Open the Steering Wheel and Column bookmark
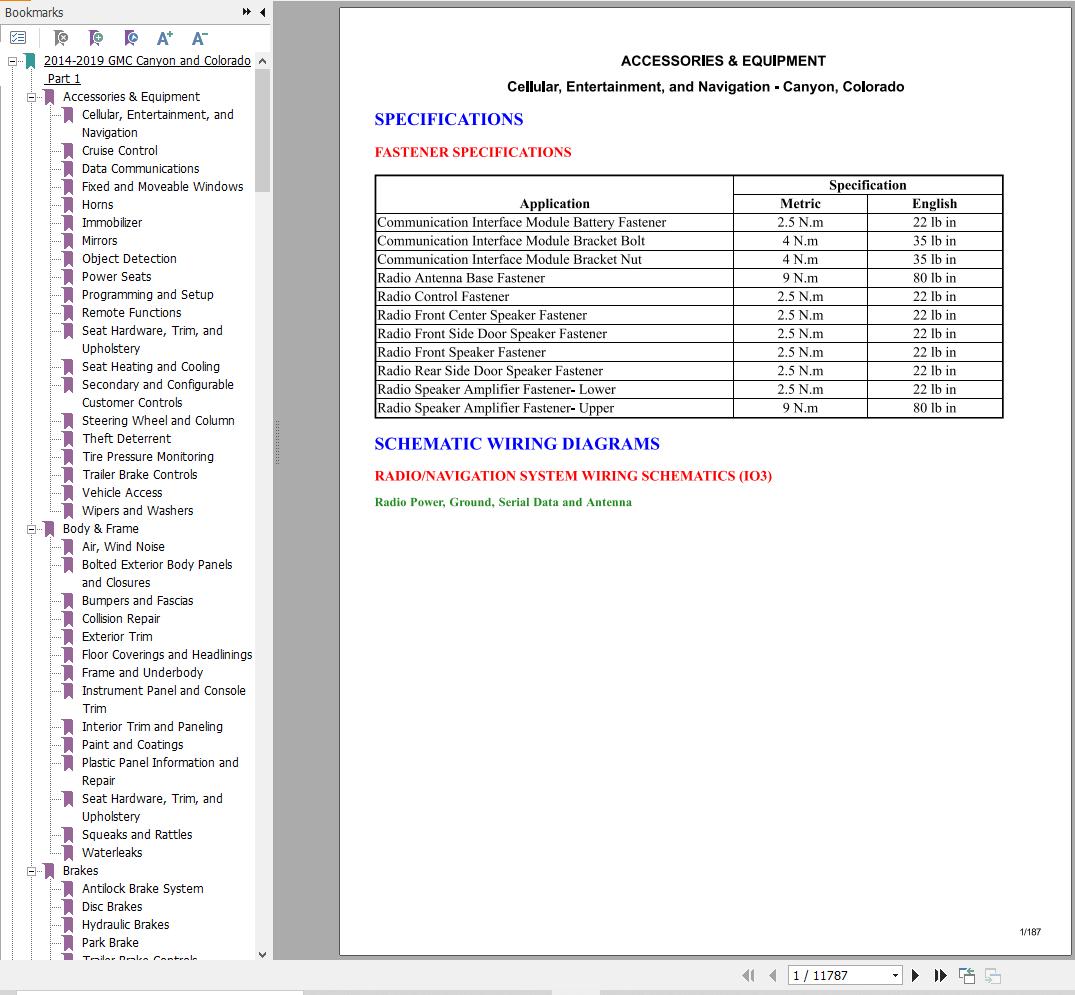The image size is (1075, 995). click(158, 421)
